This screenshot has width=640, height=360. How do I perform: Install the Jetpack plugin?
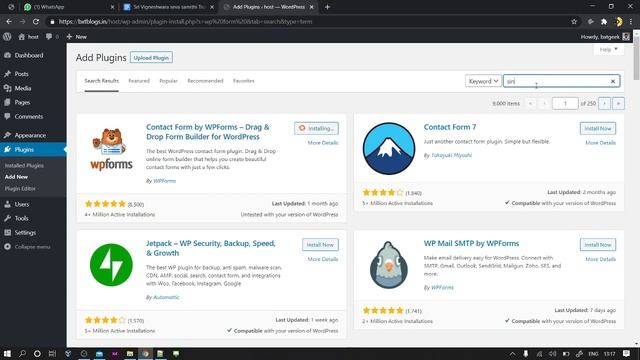(x=320, y=245)
